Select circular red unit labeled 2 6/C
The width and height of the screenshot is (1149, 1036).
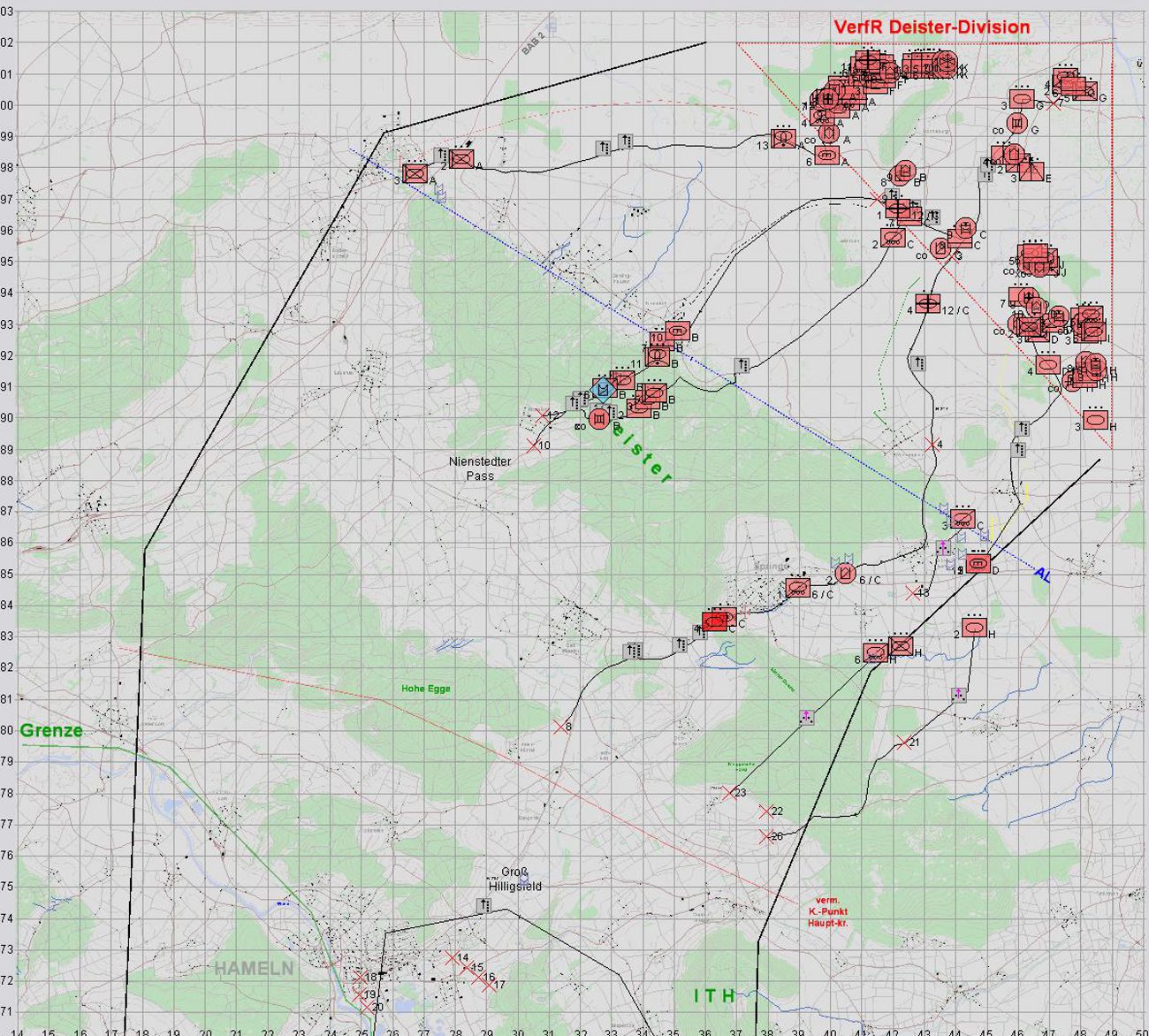click(x=844, y=573)
